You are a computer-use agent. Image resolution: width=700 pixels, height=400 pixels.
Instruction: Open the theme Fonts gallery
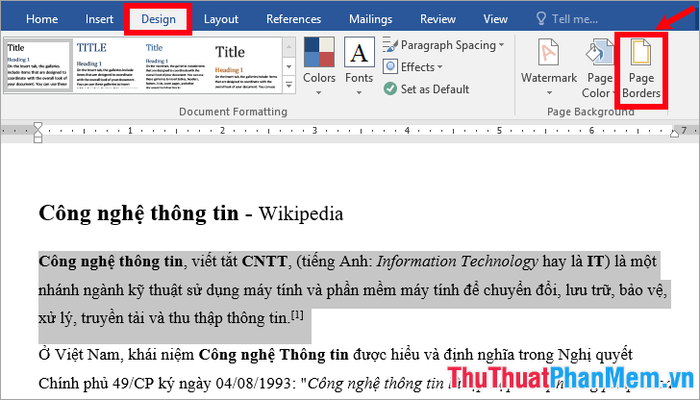click(x=359, y=63)
